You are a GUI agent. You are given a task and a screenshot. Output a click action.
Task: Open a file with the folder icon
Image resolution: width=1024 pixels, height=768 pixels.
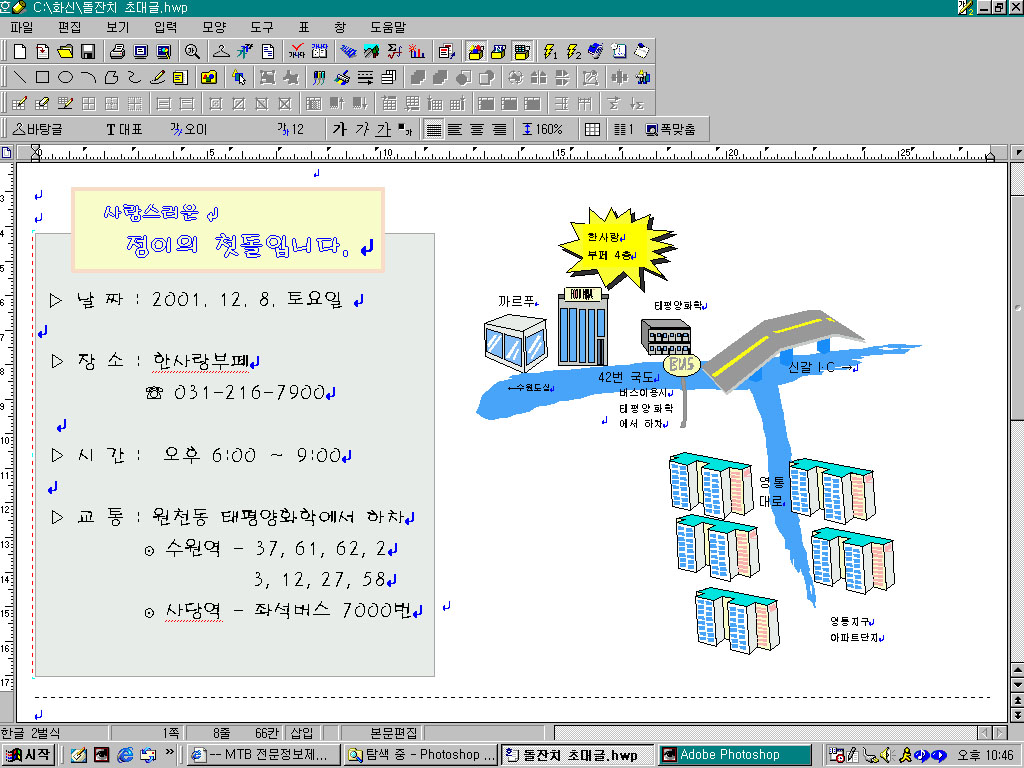tap(65, 51)
